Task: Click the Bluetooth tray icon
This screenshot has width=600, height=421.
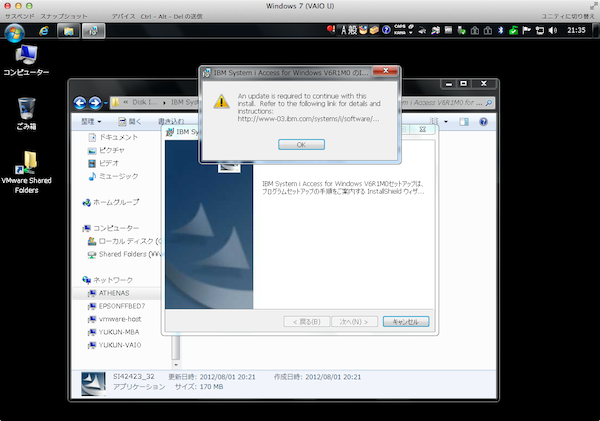Action: point(501,30)
